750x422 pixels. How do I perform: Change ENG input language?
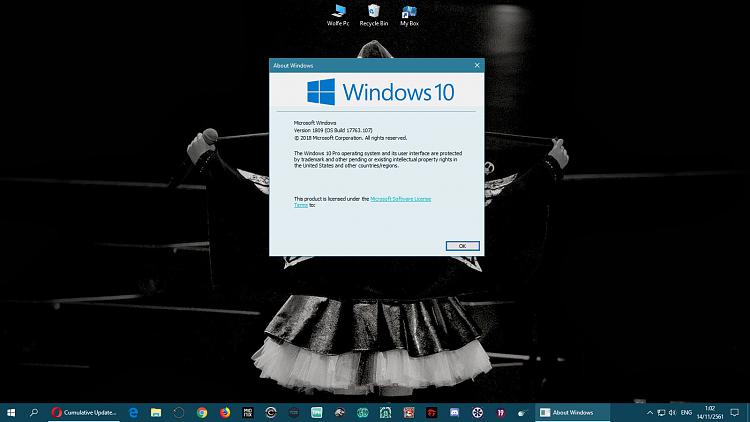tap(686, 412)
